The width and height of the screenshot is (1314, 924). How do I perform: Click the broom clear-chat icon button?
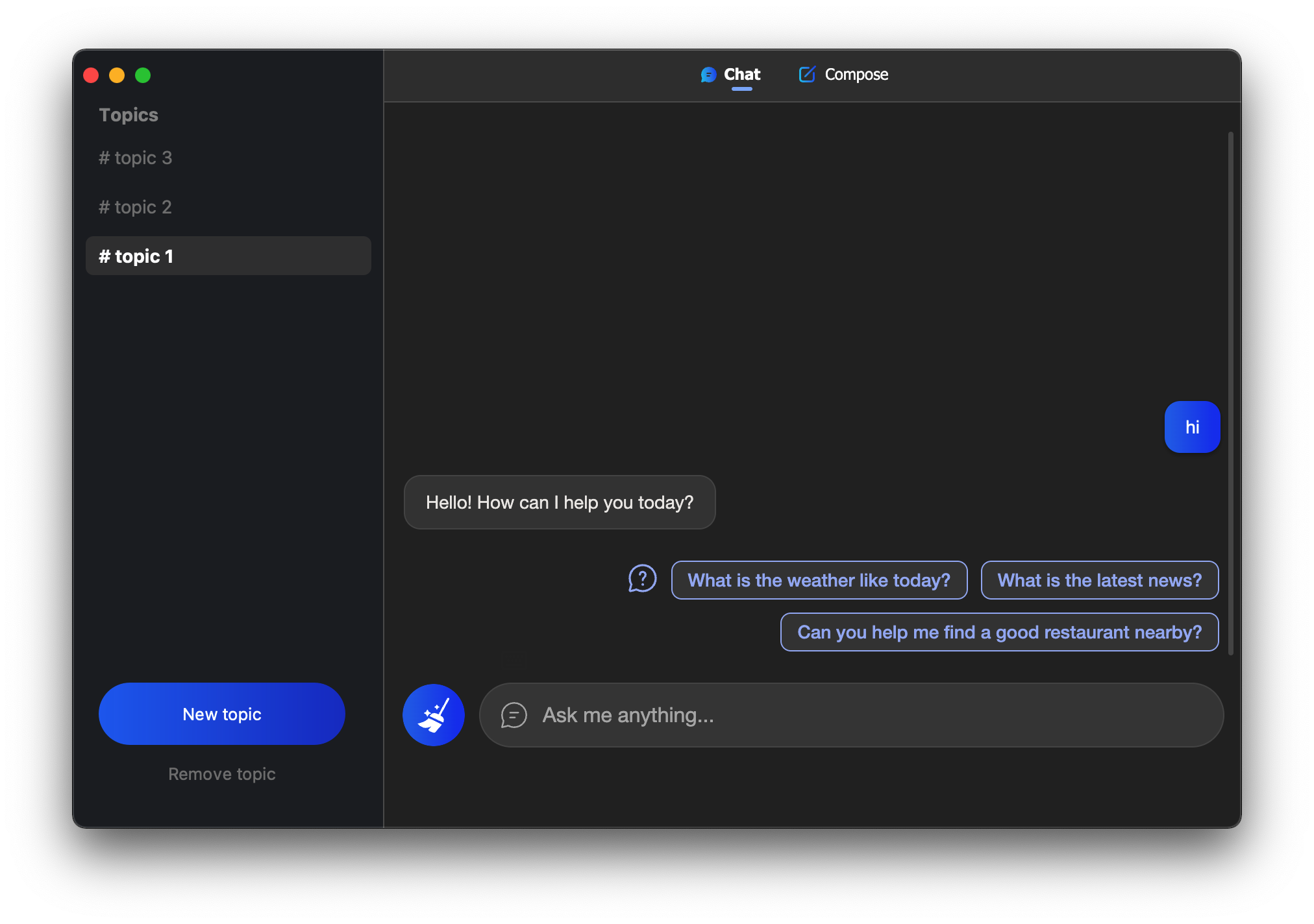click(433, 714)
